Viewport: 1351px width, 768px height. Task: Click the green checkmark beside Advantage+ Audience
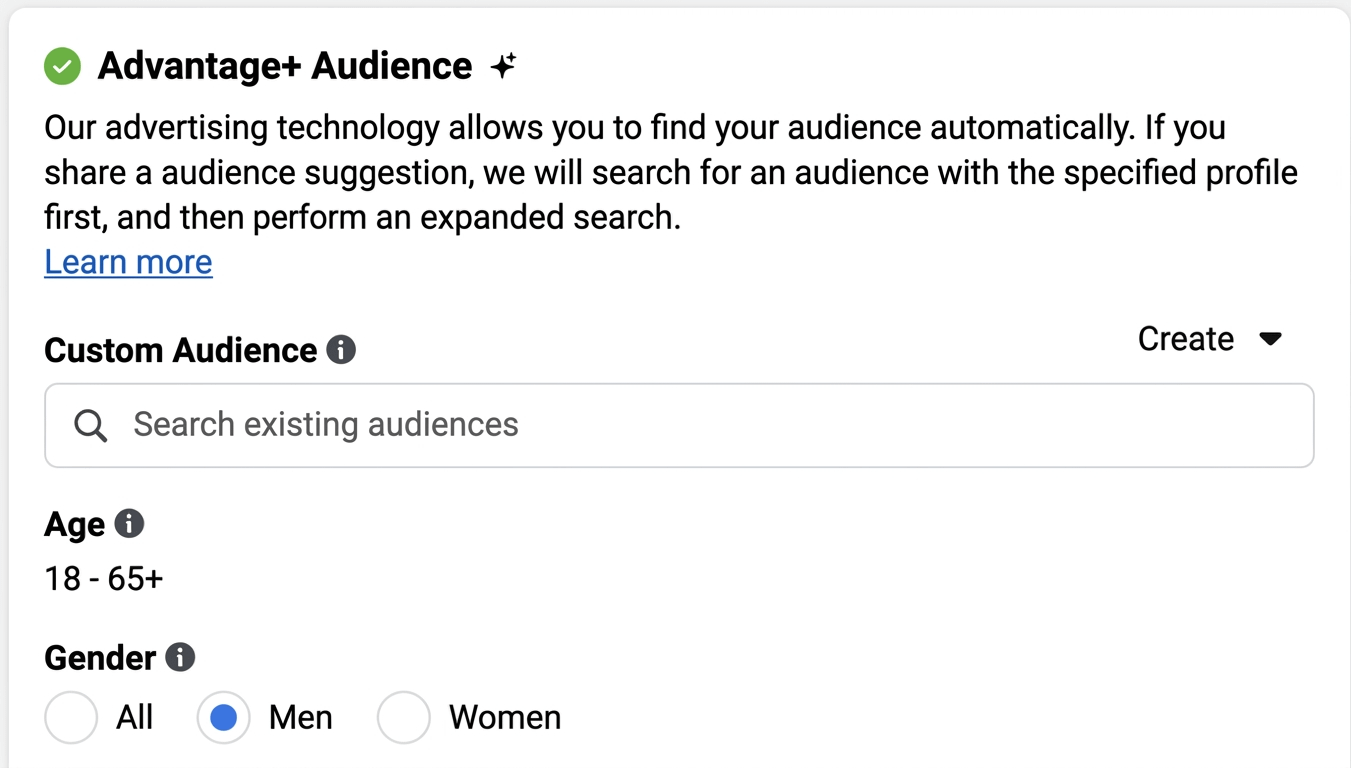pyautogui.click(x=62, y=67)
